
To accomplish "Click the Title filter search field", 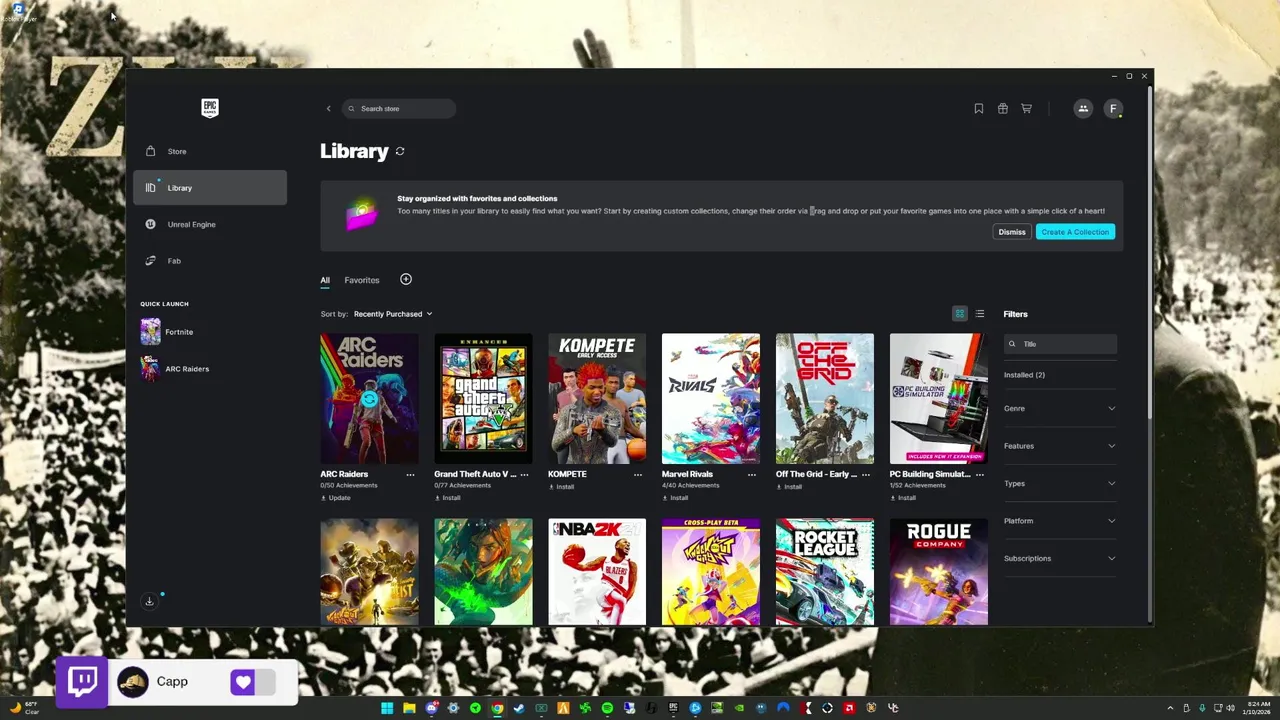I will tap(1060, 344).
